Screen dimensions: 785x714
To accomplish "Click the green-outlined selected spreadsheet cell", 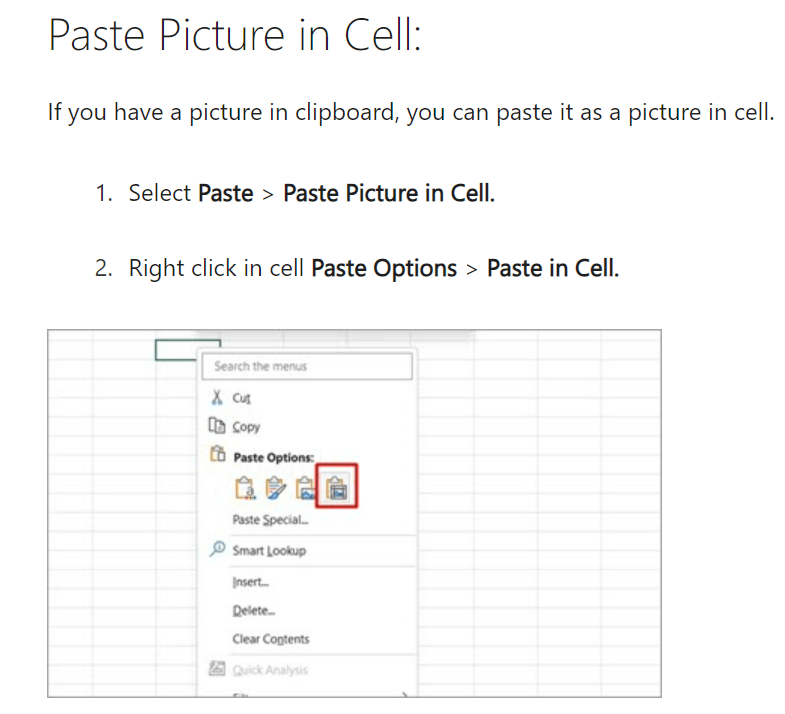I will click(176, 351).
